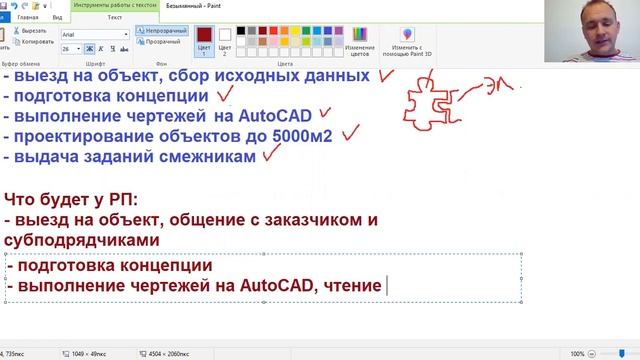Open the Customize Quick Access Toolbar arrow
Viewport: 640px width, 360px height.
pyautogui.click(x=45, y=6)
